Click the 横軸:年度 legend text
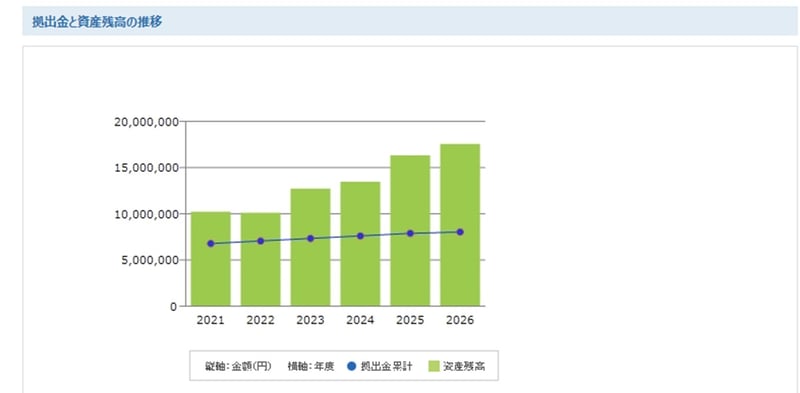The width and height of the screenshot is (800, 393). click(x=311, y=366)
